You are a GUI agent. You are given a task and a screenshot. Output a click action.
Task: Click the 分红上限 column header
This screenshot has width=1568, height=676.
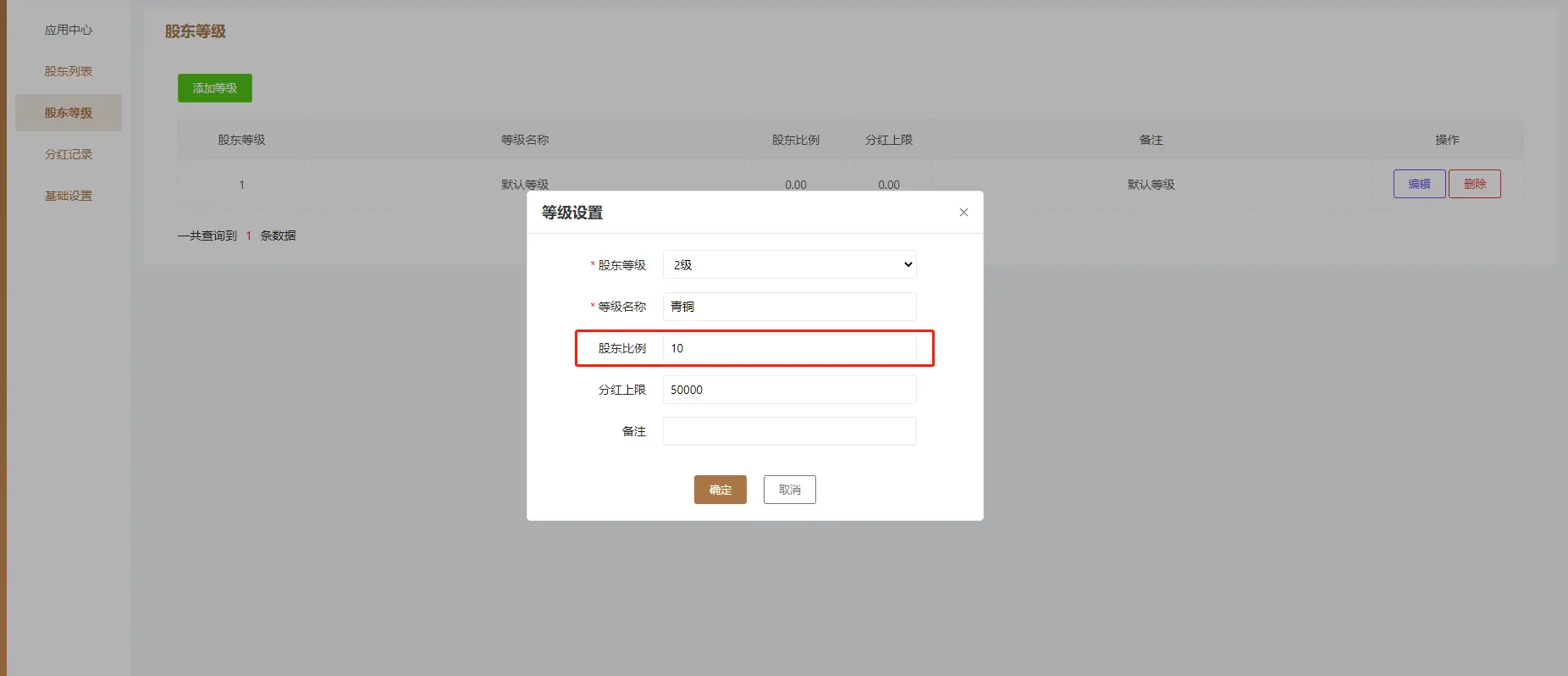pos(889,140)
